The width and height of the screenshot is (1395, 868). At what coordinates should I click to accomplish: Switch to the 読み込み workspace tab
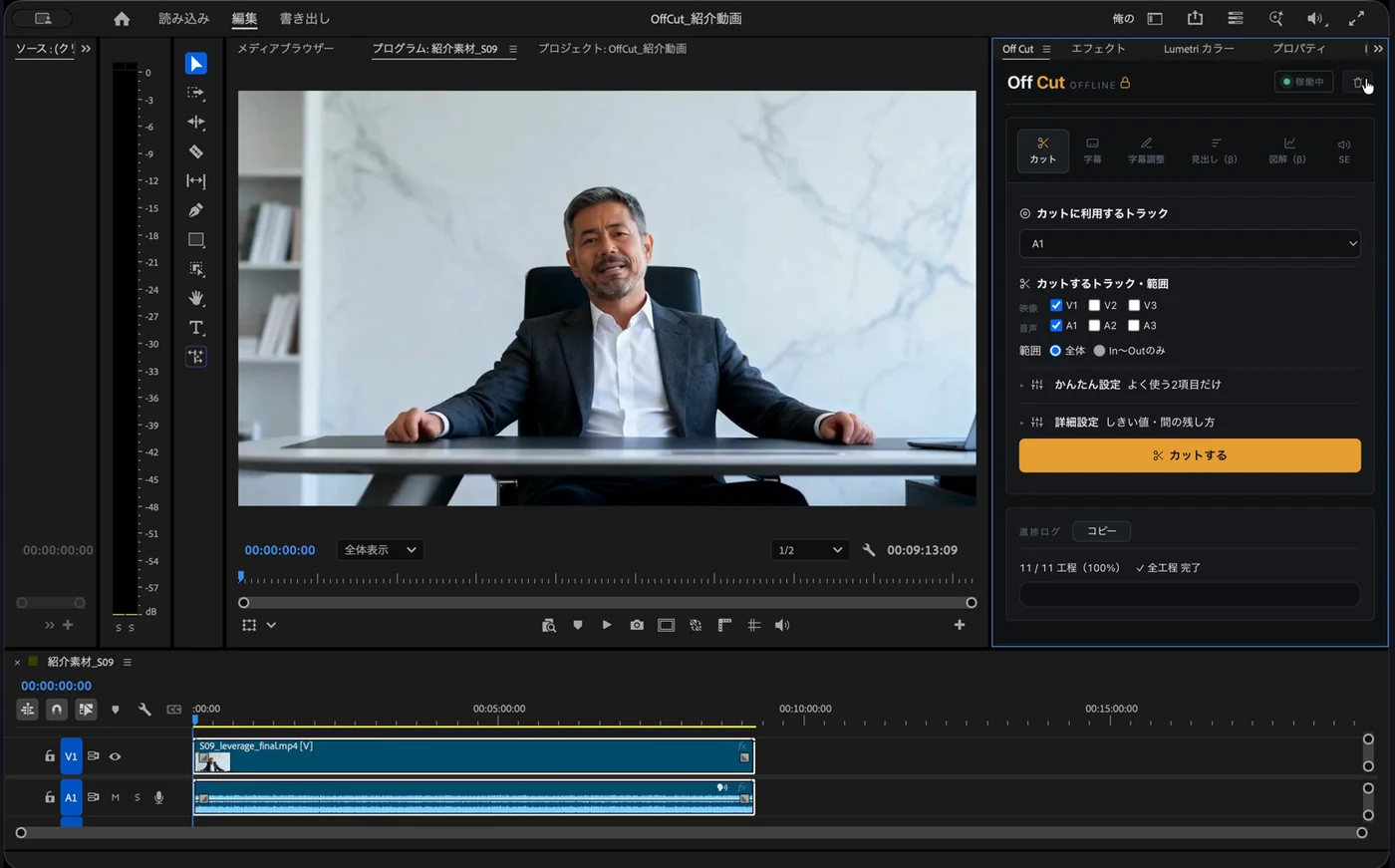[184, 19]
